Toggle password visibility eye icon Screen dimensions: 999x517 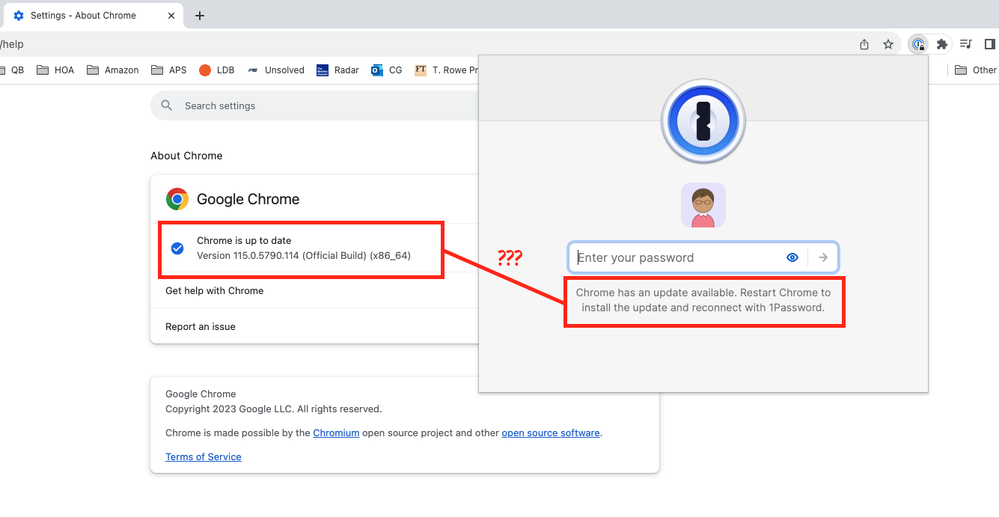click(x=792, y=258)
